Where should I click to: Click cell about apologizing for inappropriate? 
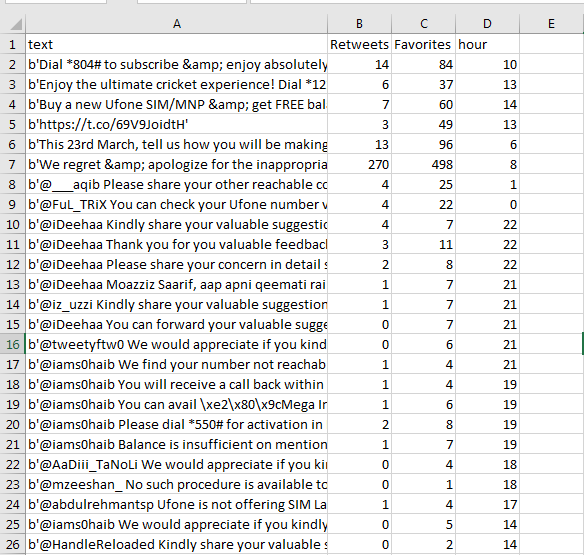click(177, 164)
